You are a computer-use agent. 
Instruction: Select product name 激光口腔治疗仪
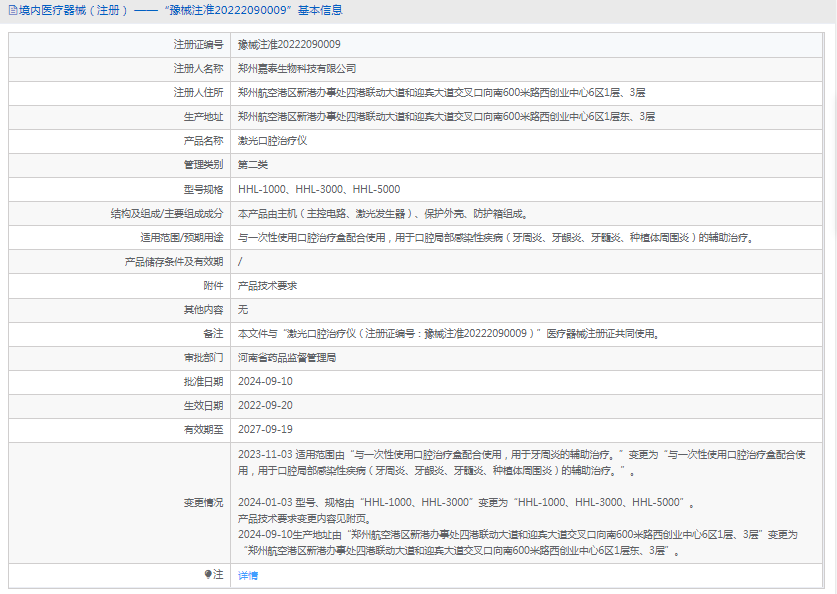pyautogui.click(x=272, y=140)
